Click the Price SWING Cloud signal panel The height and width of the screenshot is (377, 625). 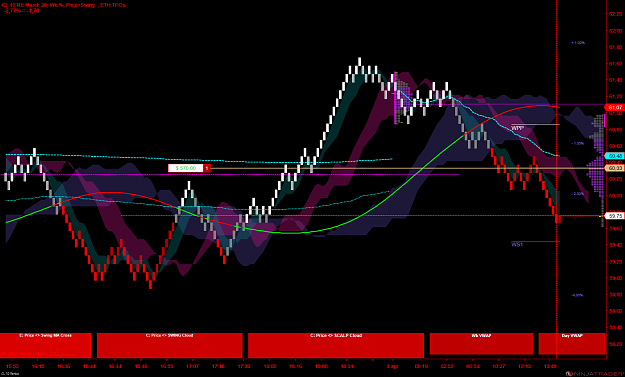point(169,345)
